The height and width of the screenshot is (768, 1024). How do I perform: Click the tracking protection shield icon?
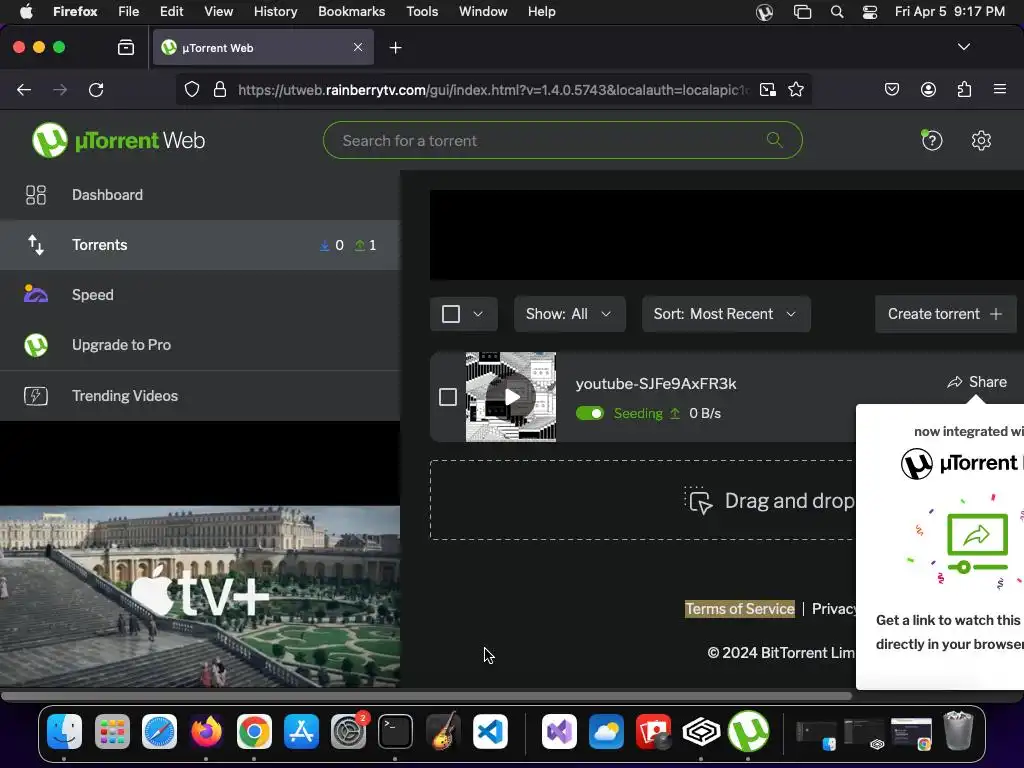[x=192, y=89]
